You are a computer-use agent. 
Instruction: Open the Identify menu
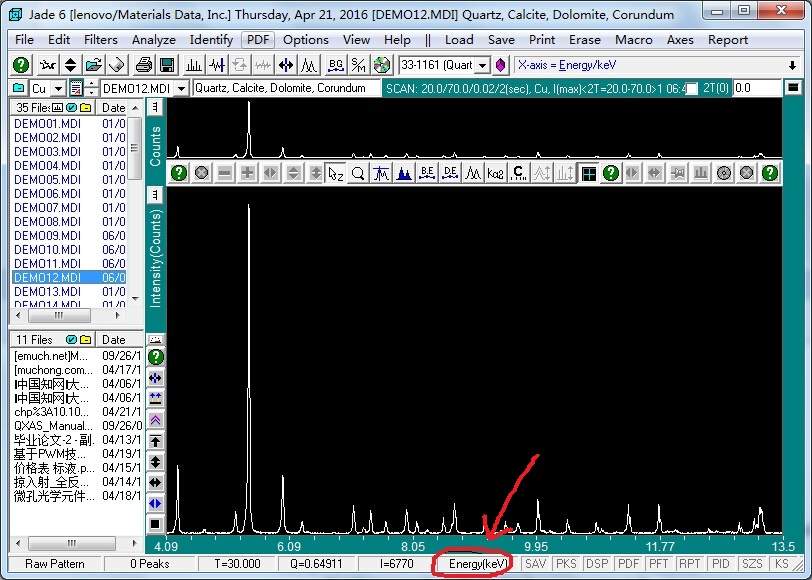click(x=211, y=40)
